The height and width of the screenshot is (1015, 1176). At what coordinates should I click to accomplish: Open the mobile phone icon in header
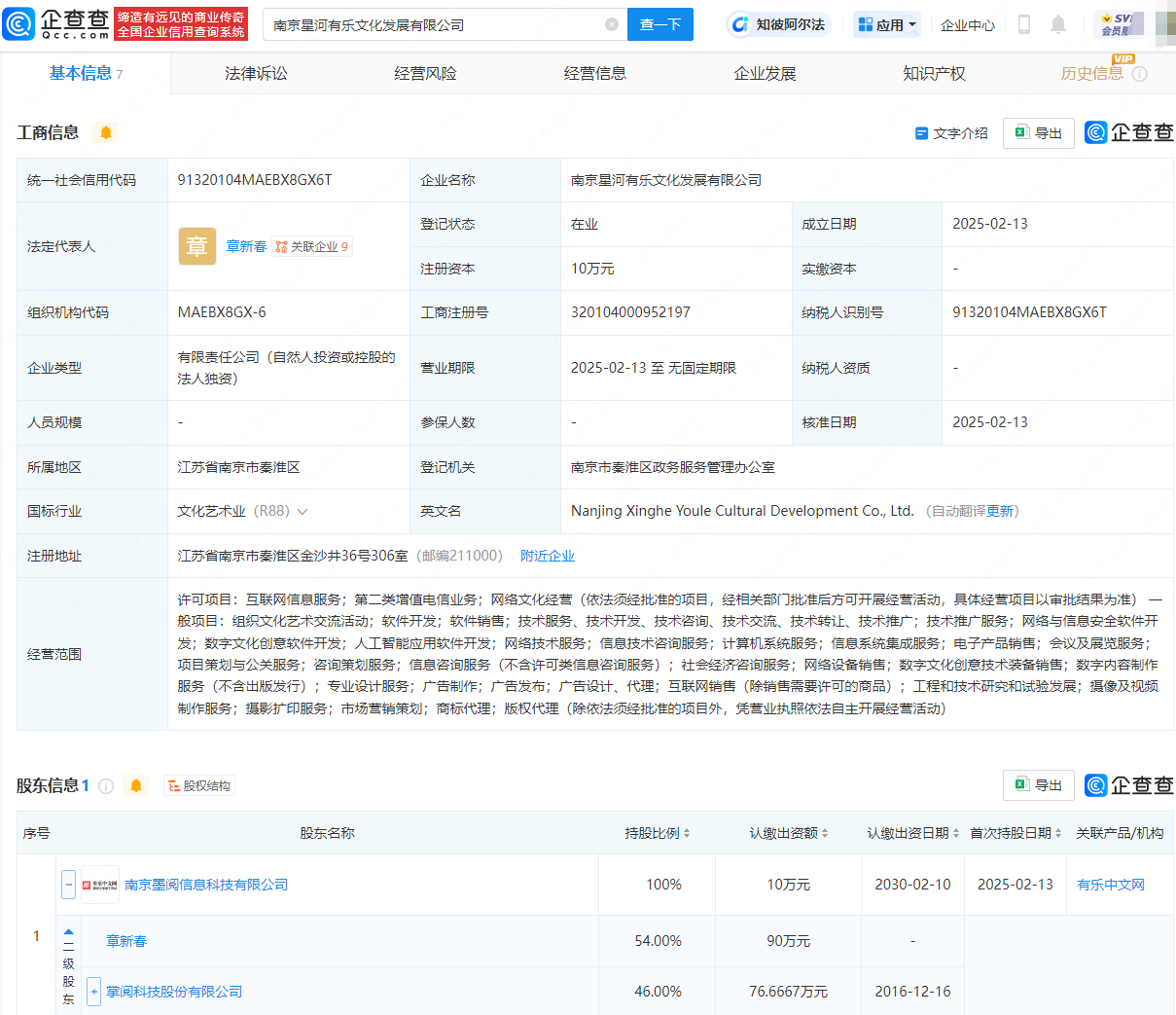pyautogui.click(x=1023, y=24)
